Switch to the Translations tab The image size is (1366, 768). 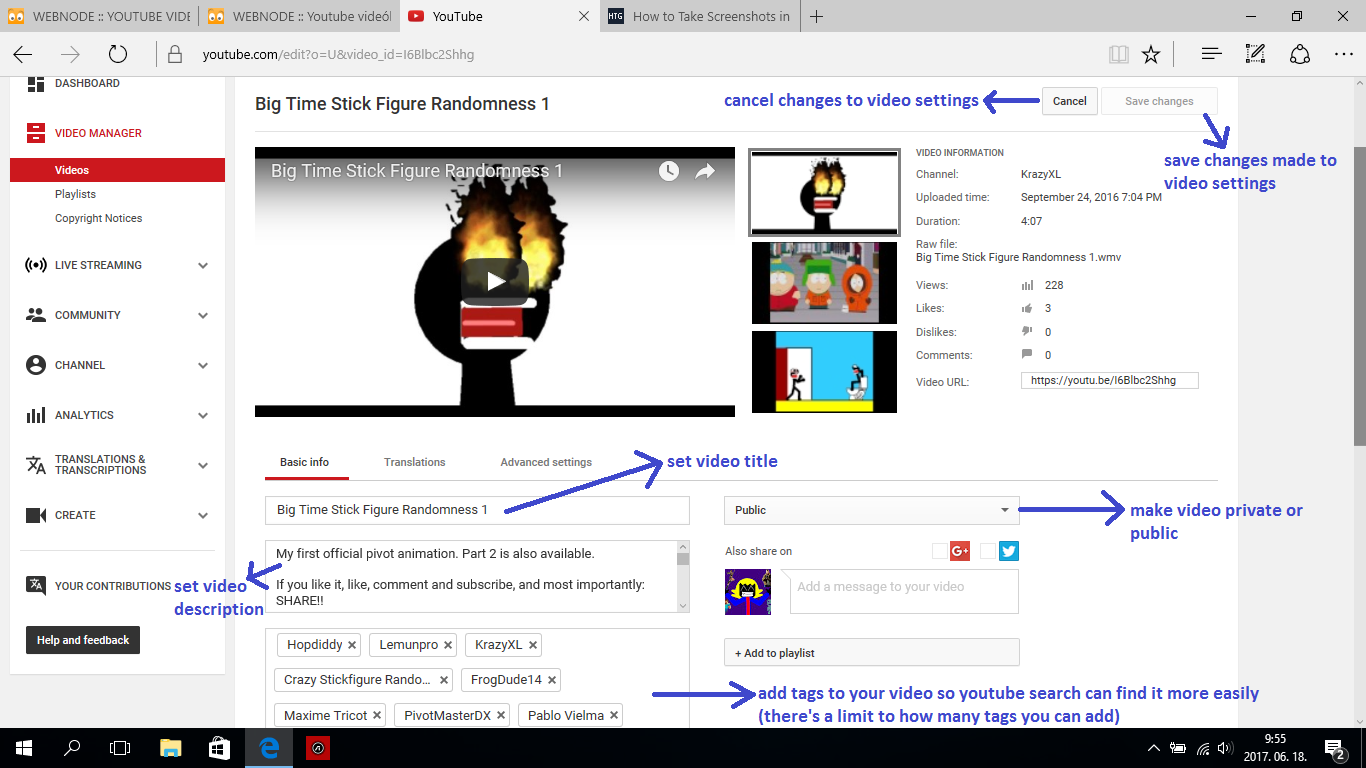[414, 462]
